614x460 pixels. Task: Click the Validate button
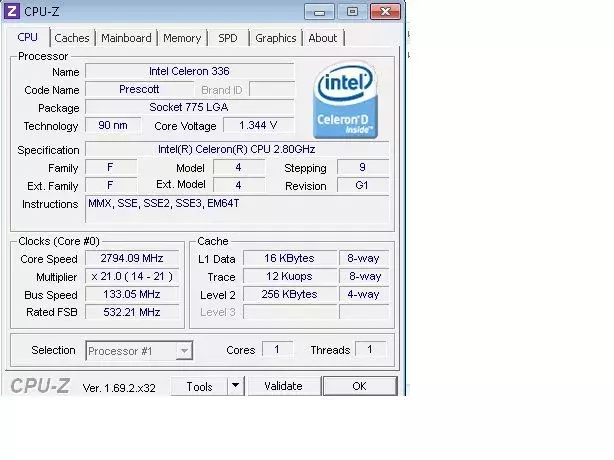pos(284,386)
